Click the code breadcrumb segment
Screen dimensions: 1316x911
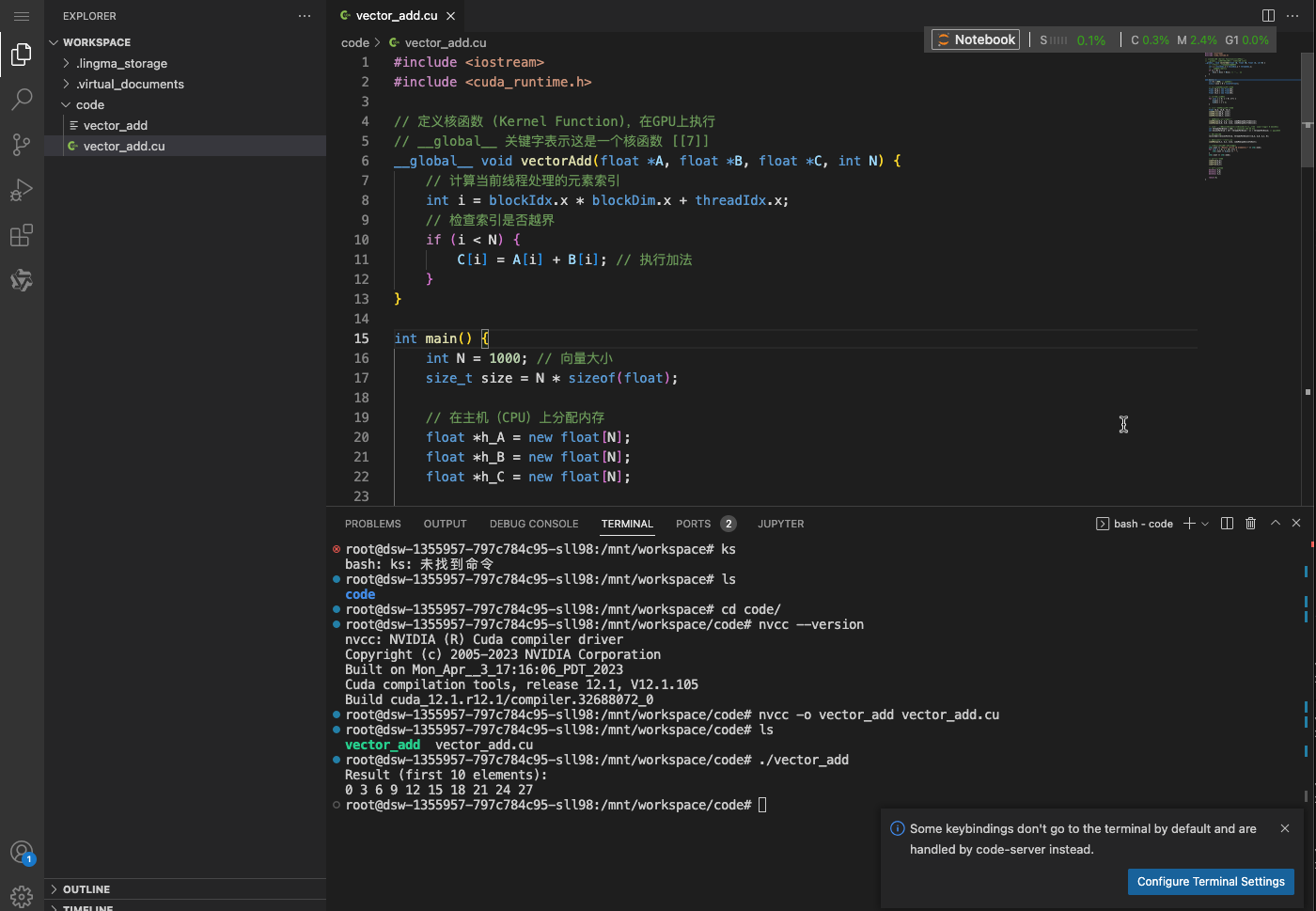pyautogui.click(x=354, y=42)
